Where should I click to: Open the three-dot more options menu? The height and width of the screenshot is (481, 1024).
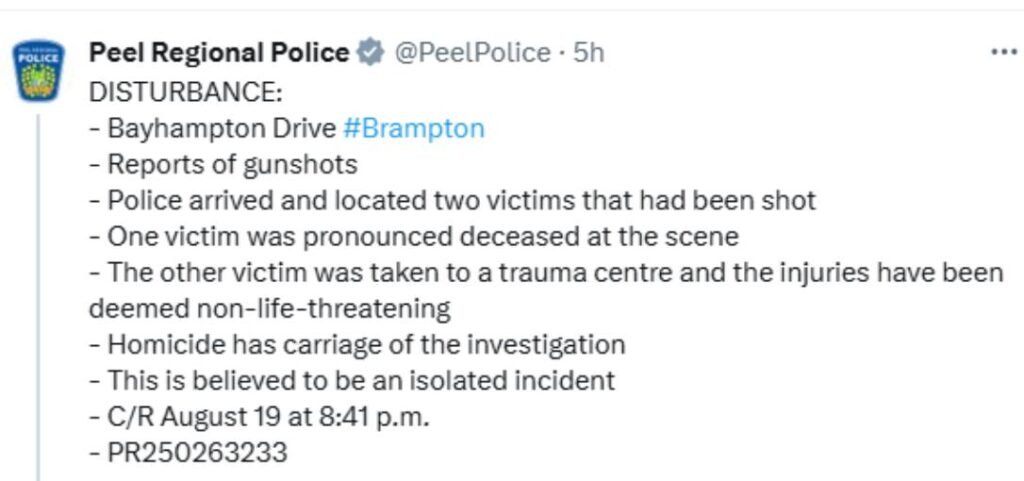click(x=1004, y=52)
